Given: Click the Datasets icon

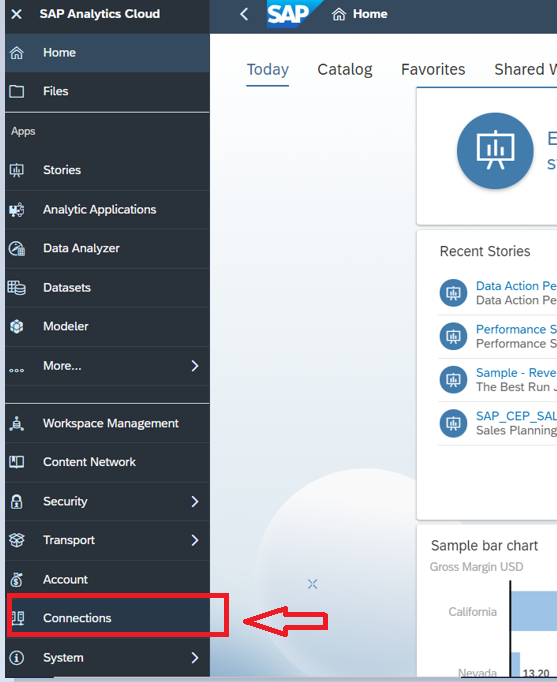Looking at the screenshot, I should (x=17, y=288).
